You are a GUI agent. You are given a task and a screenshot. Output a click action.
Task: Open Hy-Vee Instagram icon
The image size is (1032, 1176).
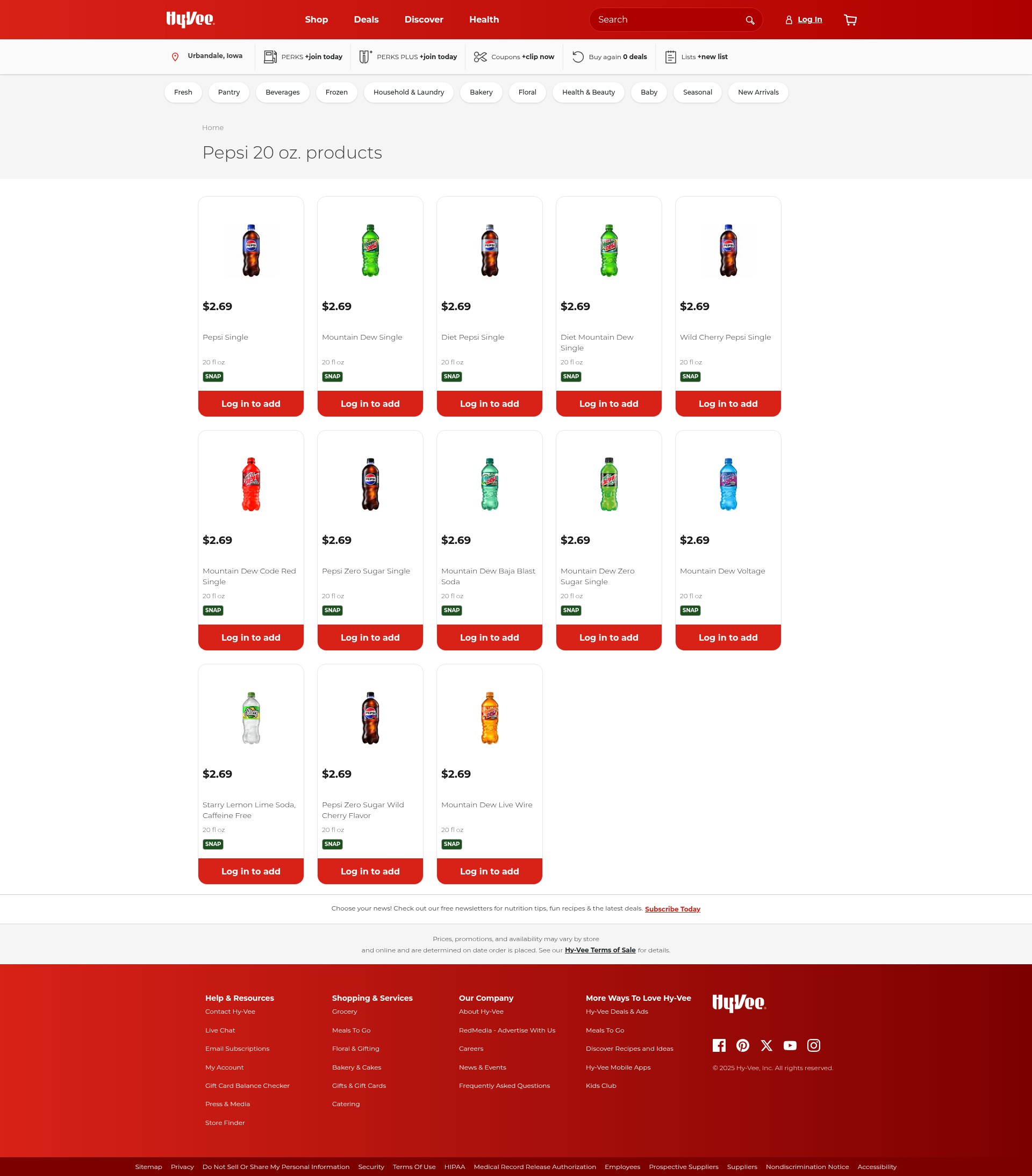pyautogui.click(x=813, y=1045)
